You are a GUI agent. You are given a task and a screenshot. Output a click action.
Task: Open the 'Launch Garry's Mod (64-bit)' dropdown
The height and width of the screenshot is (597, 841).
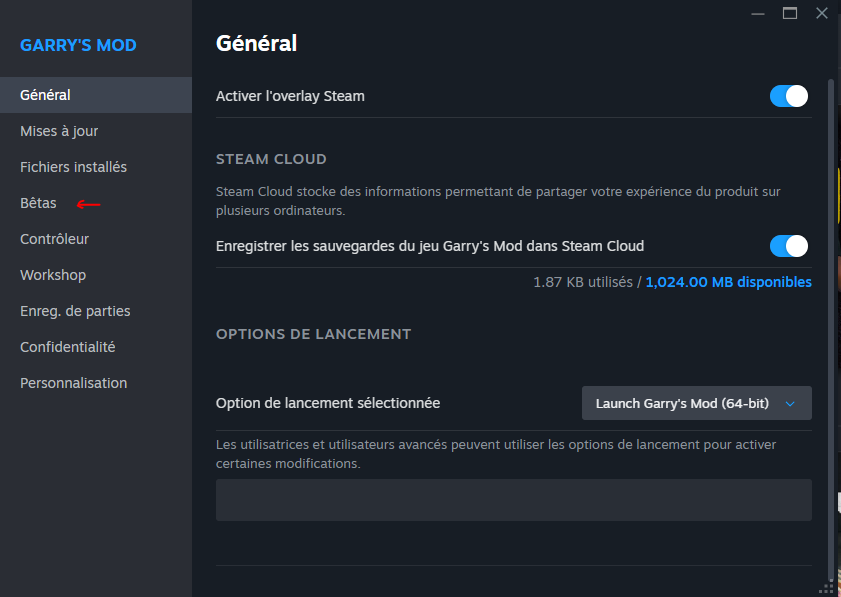coord(696,403)
